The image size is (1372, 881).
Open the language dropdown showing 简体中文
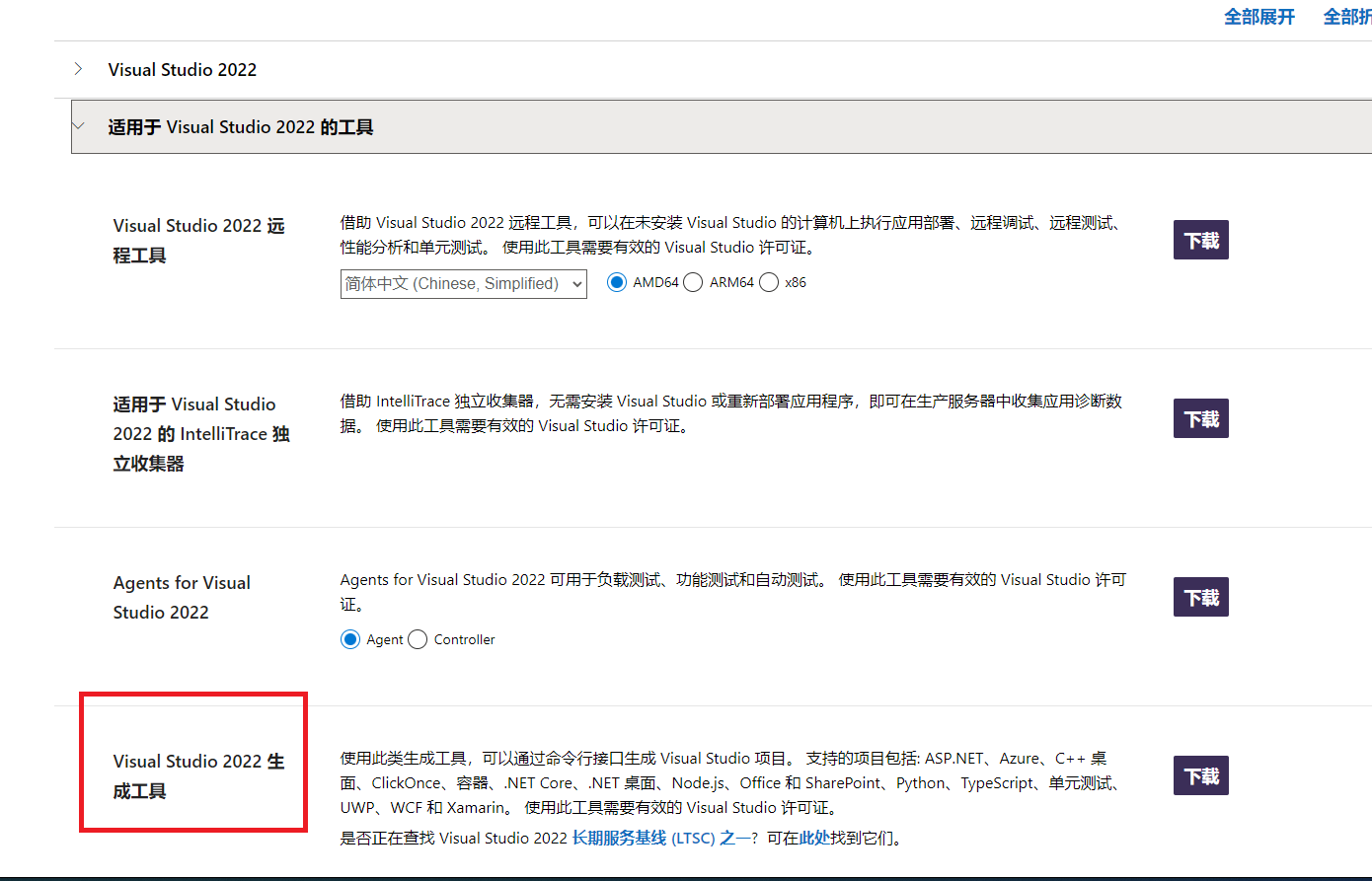(463, 283)
